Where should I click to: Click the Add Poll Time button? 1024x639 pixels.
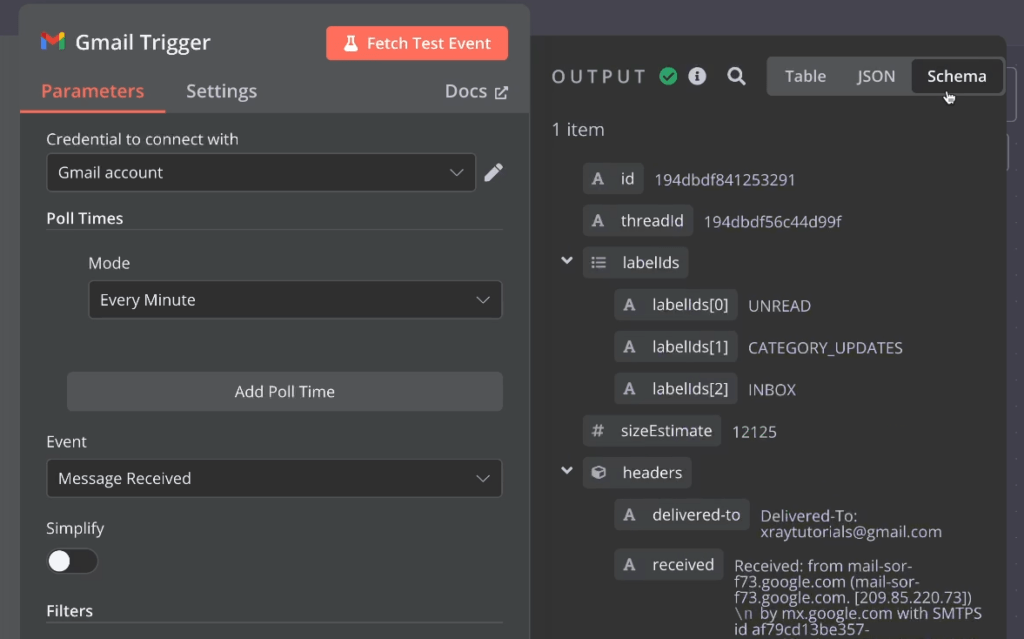[284, 391]
